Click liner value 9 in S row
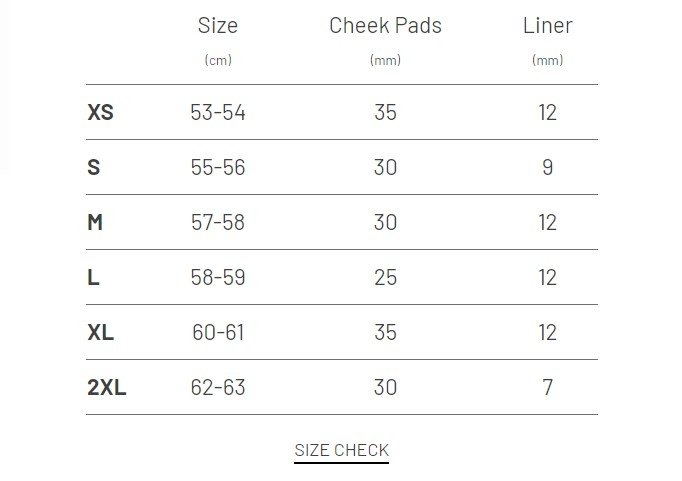Screen dimensions: 682x481 click(x=547, y=167)
